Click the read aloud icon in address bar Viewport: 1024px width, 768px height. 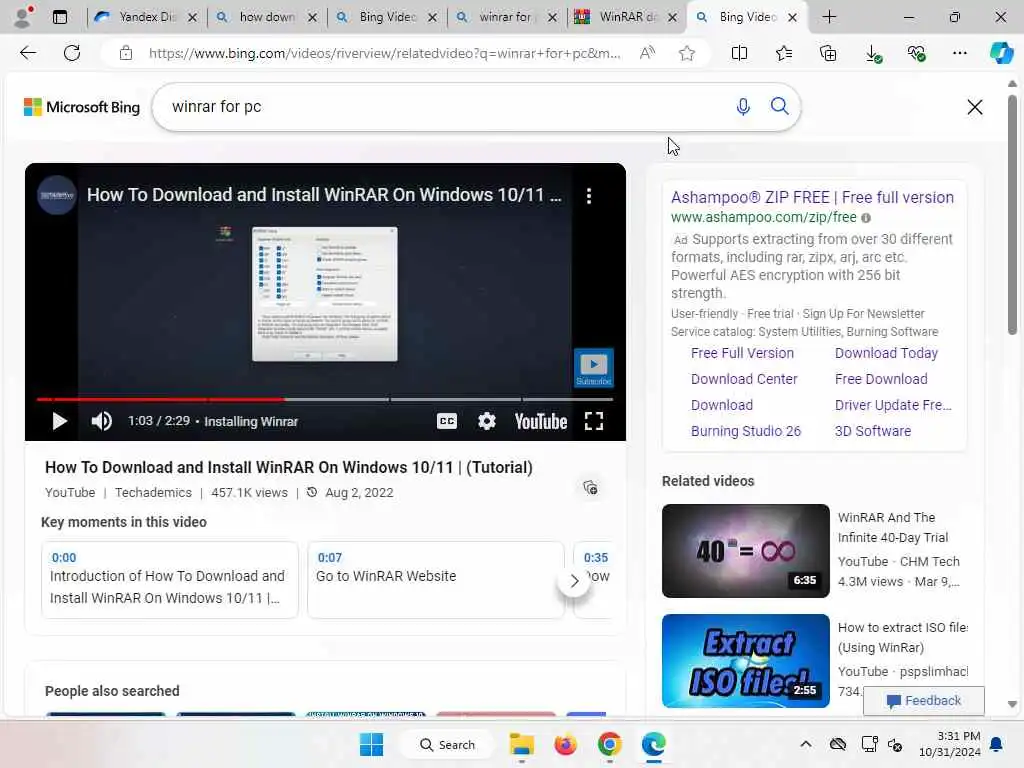pyautogui.click(x=647, y=53)
